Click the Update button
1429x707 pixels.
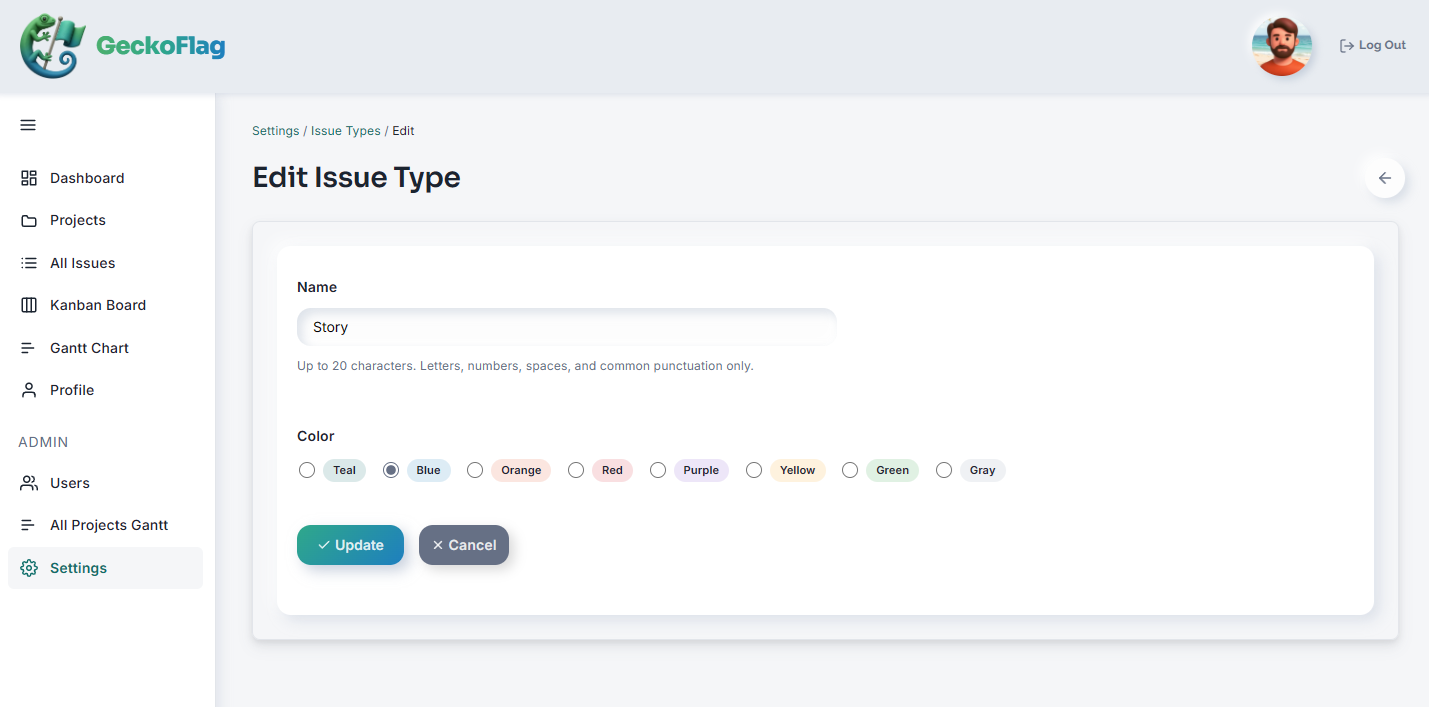(350, 545)
